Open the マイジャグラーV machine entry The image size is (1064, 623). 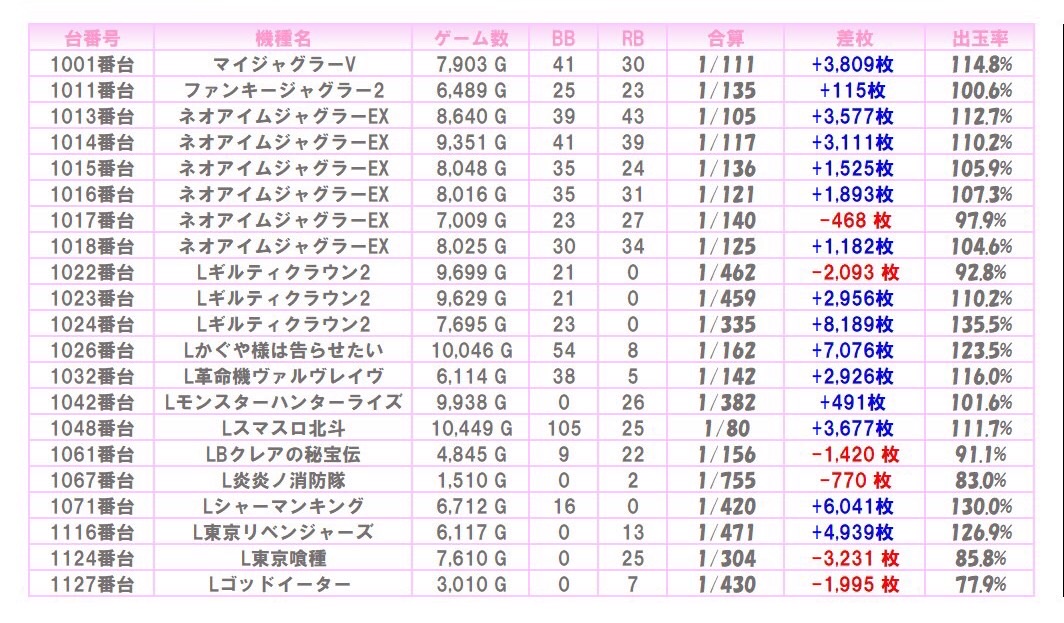pyautogui.click(x=283, y=64)
